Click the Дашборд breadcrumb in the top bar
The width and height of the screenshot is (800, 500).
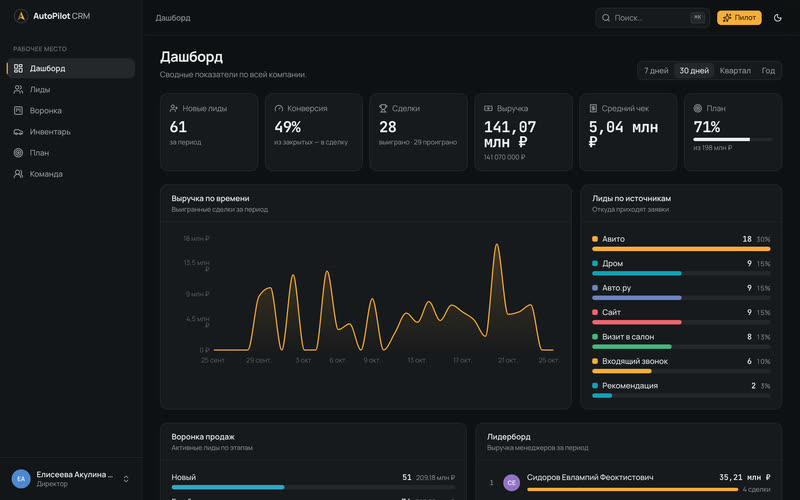pyautogui.click(x=173, y=18)
